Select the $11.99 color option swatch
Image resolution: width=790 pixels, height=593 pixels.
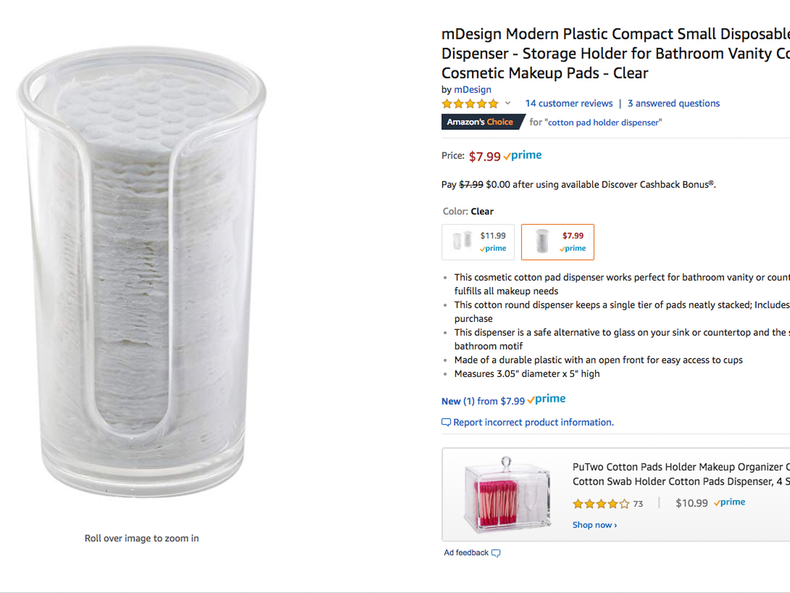(478, 242)
